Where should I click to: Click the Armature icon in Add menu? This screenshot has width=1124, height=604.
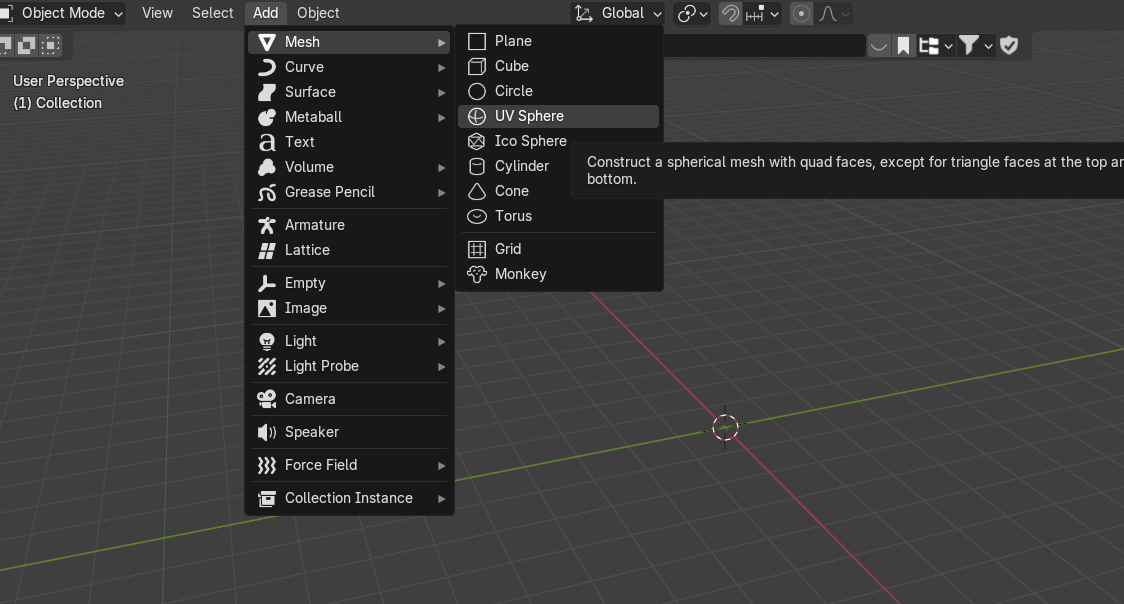click(267, 225)
